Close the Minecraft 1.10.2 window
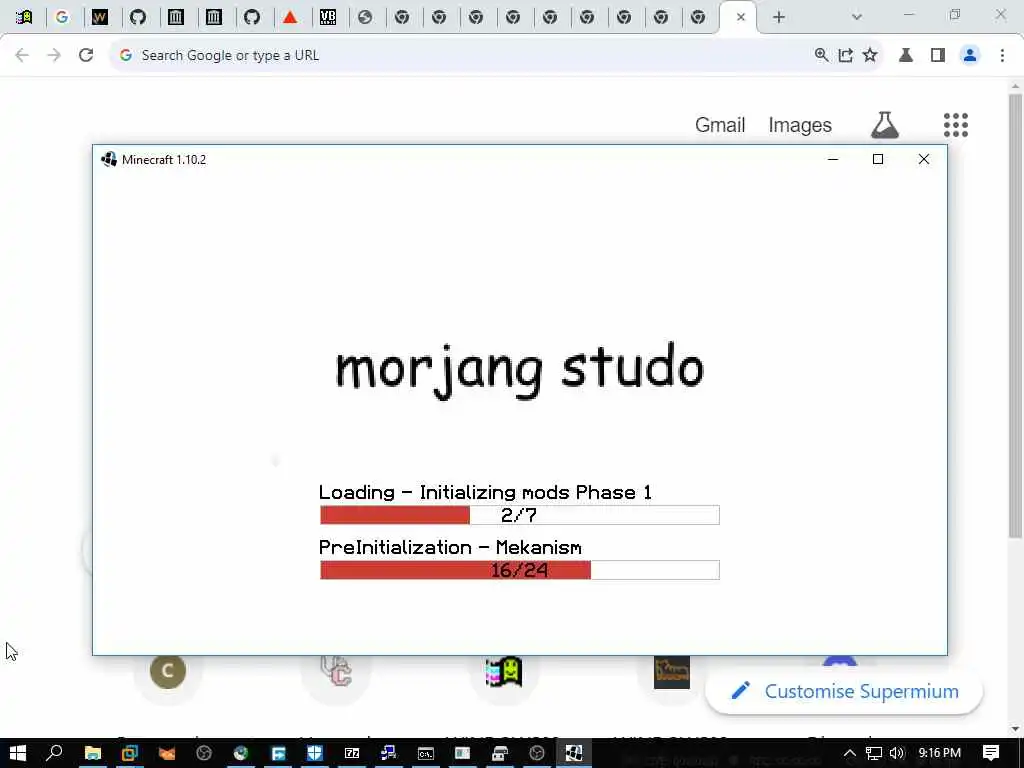Viewport: 1024px width, 768px height. coord(923,159)
